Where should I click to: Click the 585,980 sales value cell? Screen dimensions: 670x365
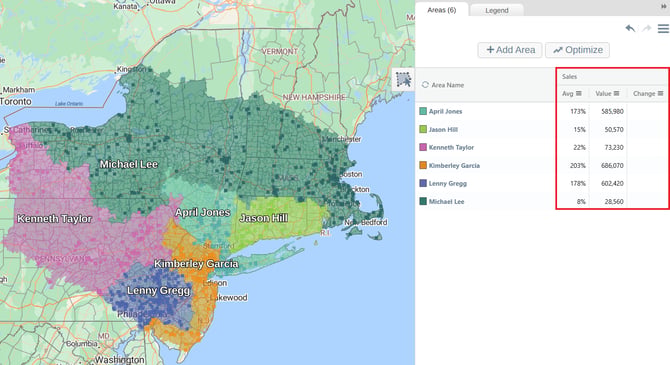coord(612,111)
